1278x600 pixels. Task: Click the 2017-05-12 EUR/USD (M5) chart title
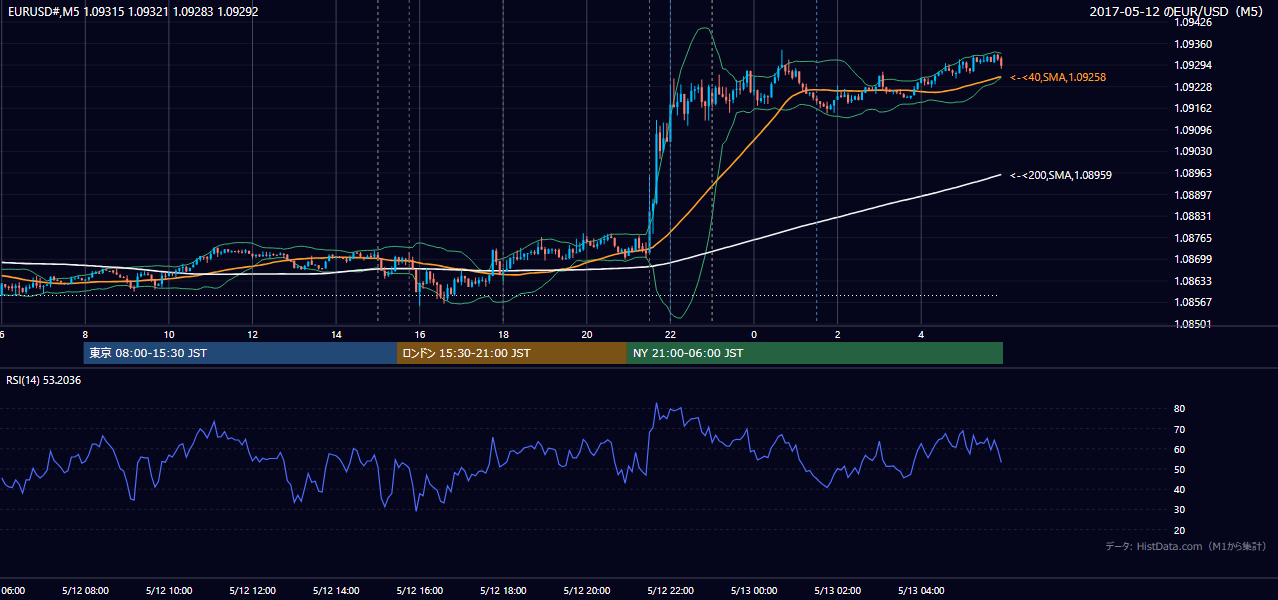[x=1178, y=11]
